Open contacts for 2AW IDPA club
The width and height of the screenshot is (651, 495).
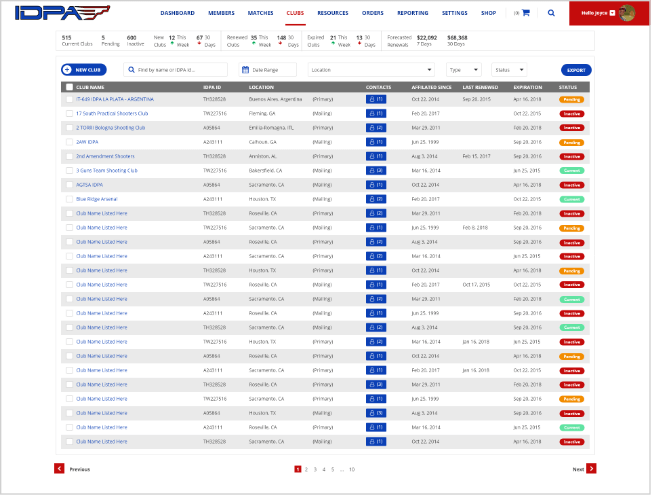[x=375, y=142]
